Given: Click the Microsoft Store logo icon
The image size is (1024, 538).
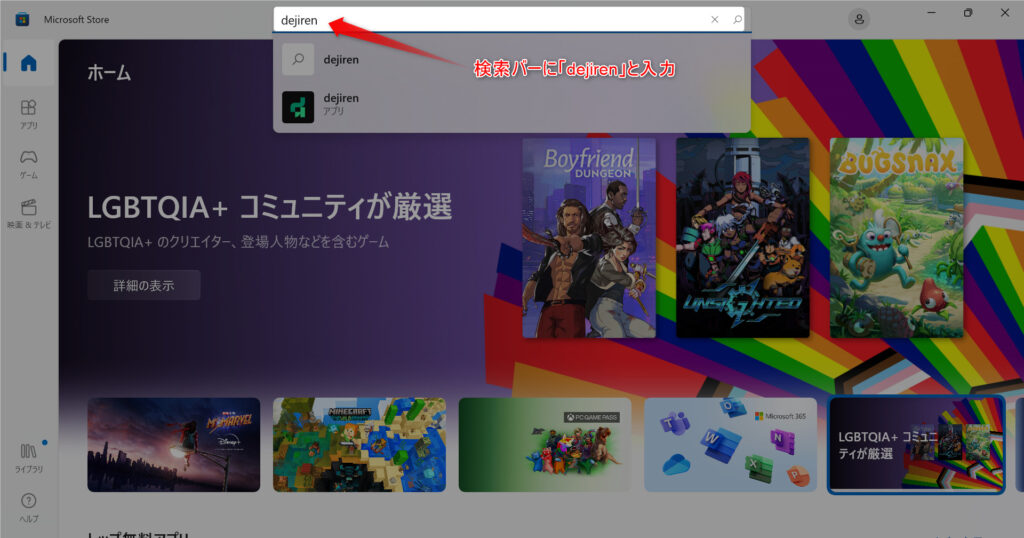Looking at the screenshot, I should pos(22,19).
